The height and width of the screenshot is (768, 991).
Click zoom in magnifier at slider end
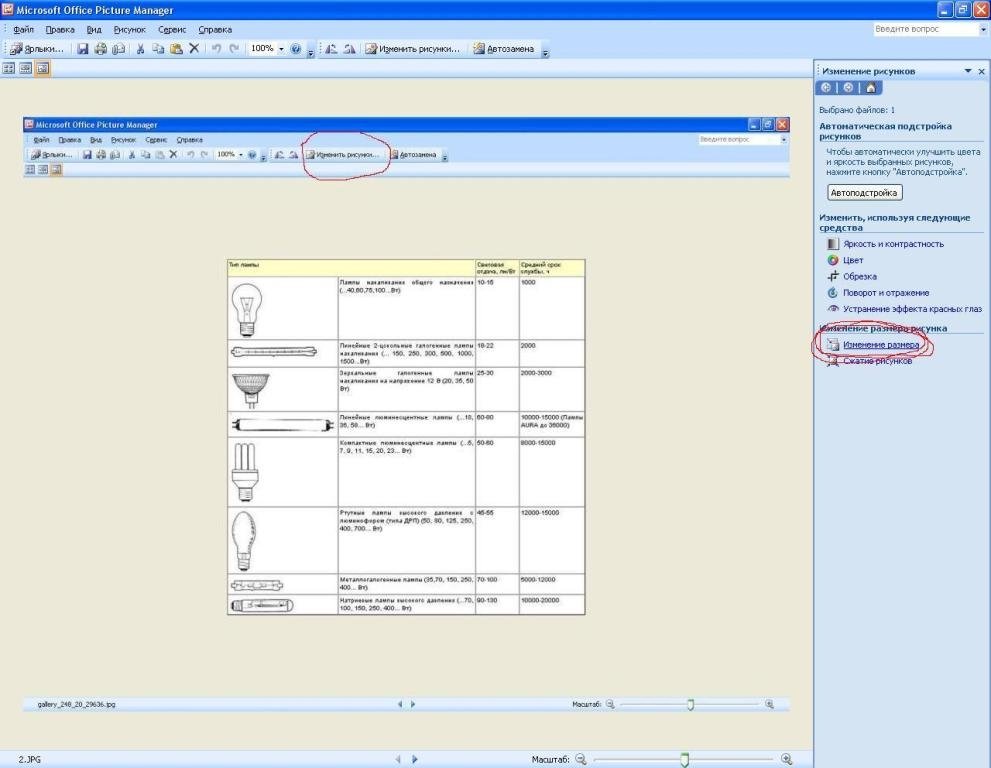[x=786, y=759]
